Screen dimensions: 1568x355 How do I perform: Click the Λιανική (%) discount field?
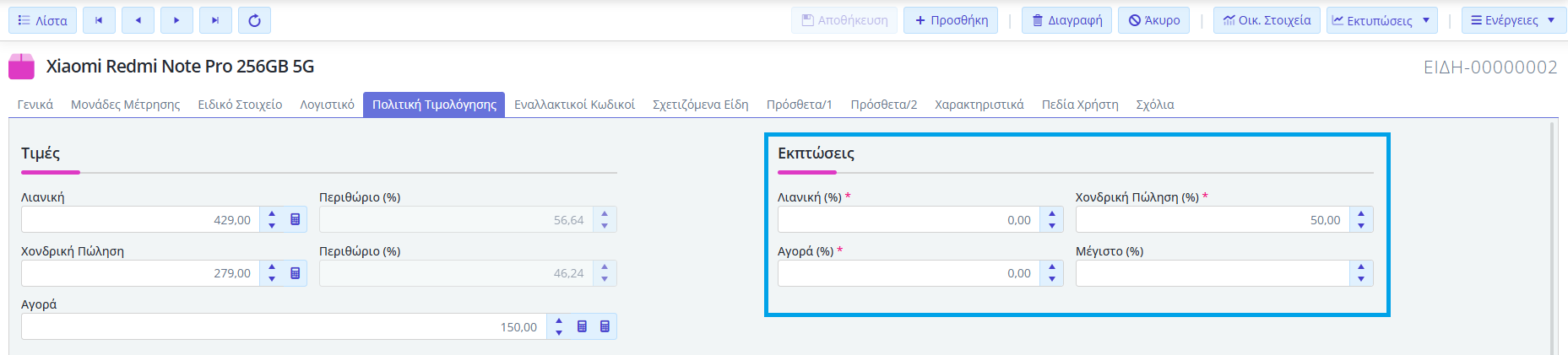point(909,219)
